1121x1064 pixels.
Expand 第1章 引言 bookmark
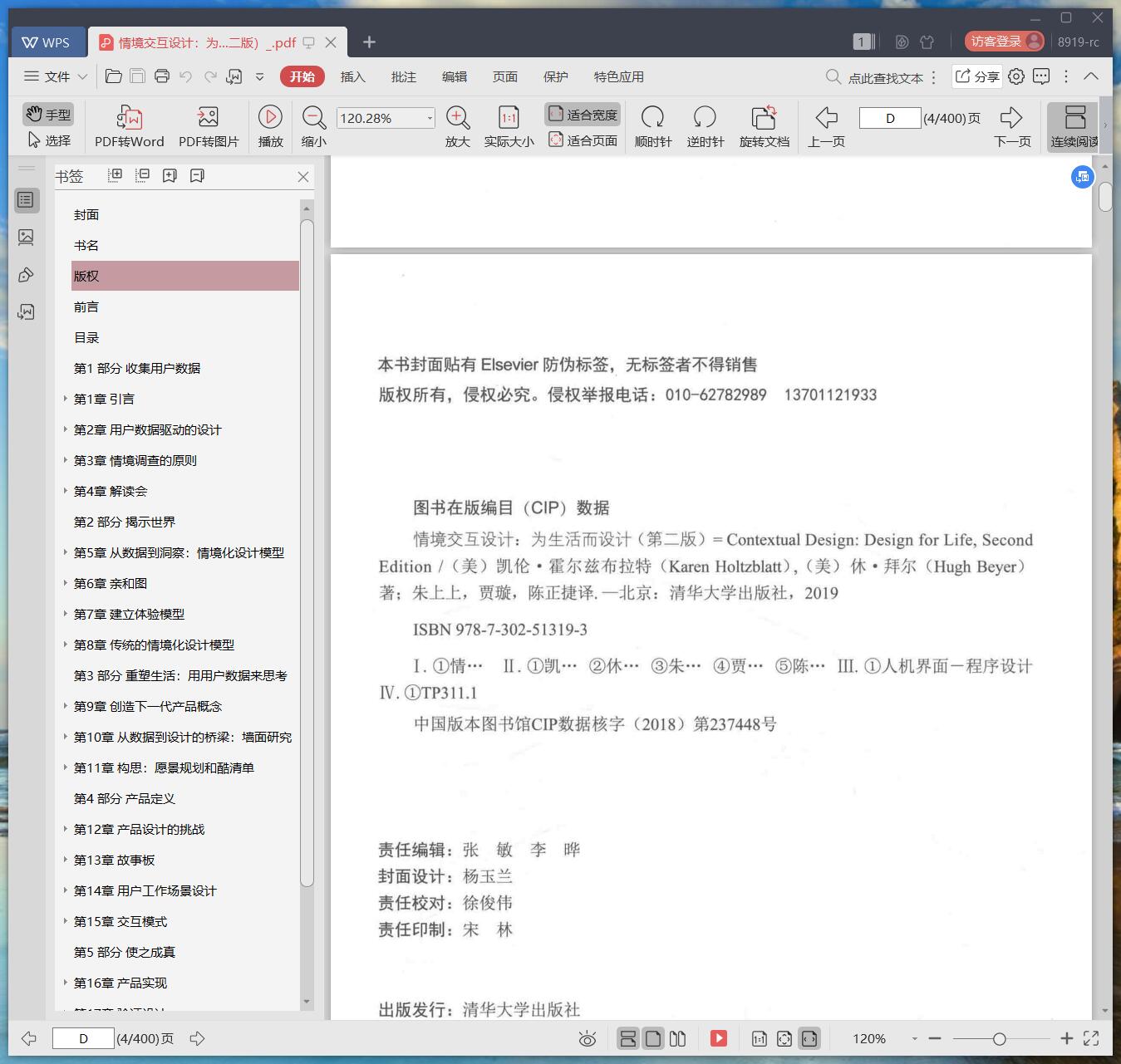[x=66, y=399]
